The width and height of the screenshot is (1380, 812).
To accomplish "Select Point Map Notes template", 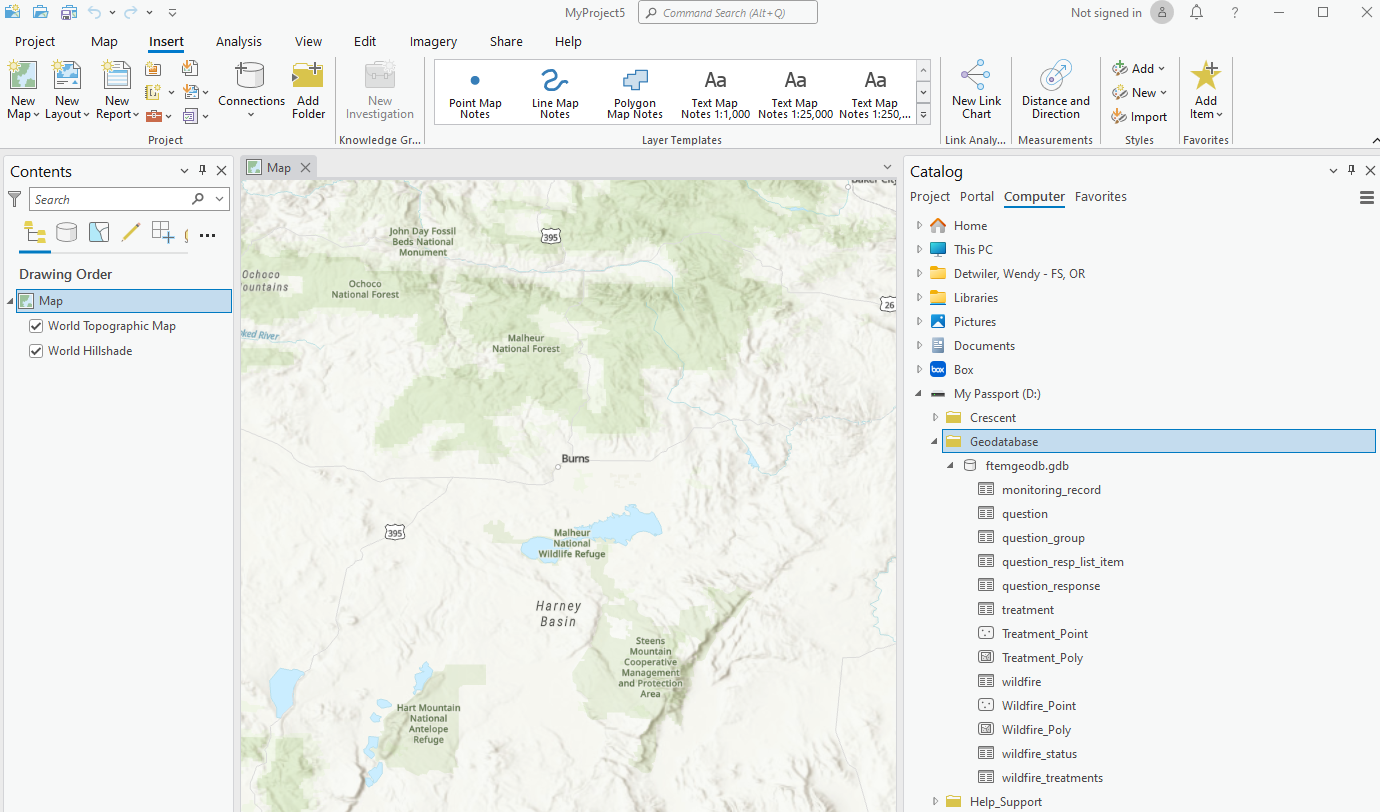I will tap(475, 91).
